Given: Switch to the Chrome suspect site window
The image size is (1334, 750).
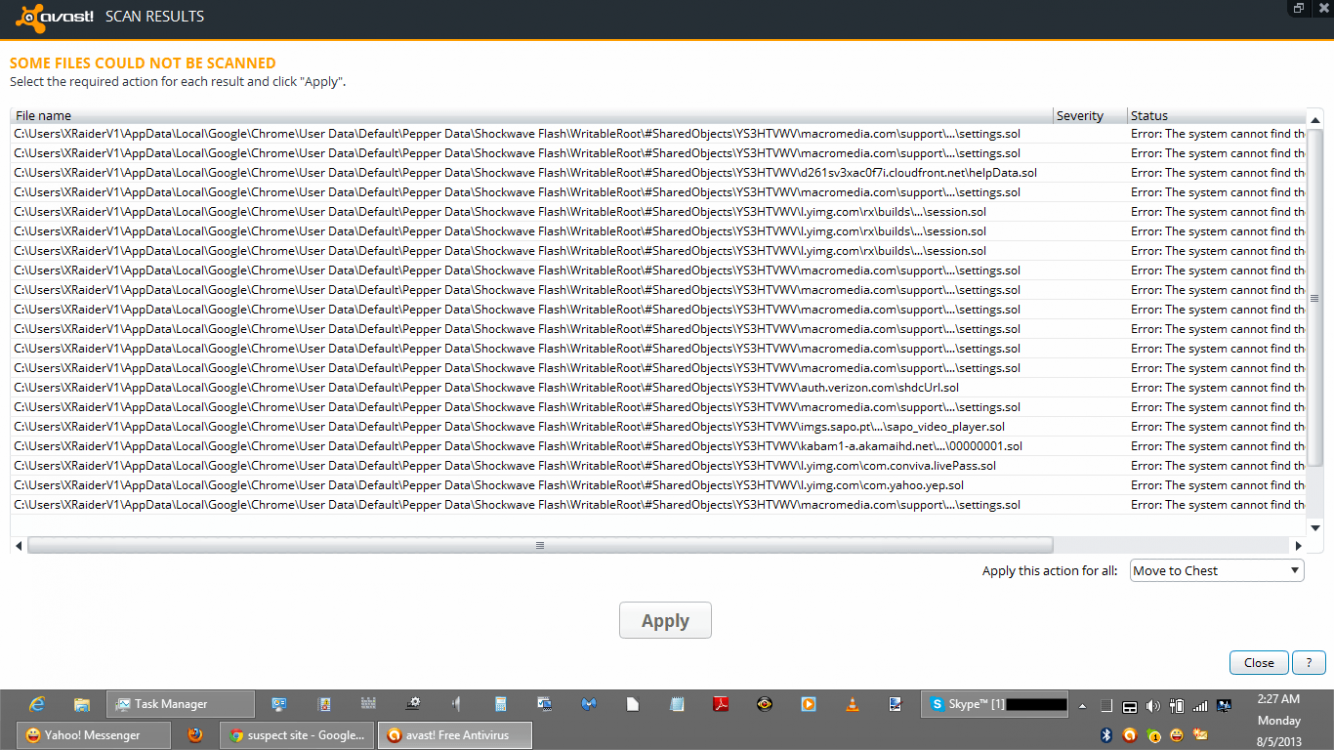Looking at the screenshot, I should tap(297, 735).
